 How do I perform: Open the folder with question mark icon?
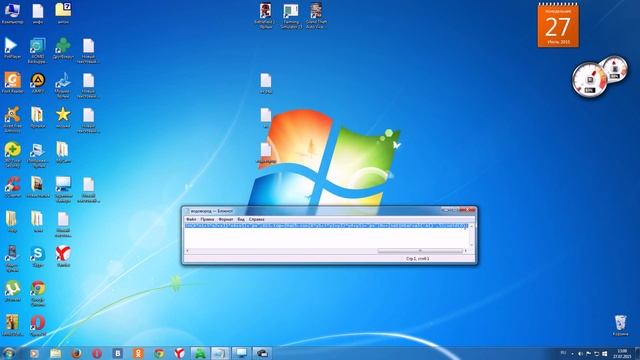click(63, 13)
